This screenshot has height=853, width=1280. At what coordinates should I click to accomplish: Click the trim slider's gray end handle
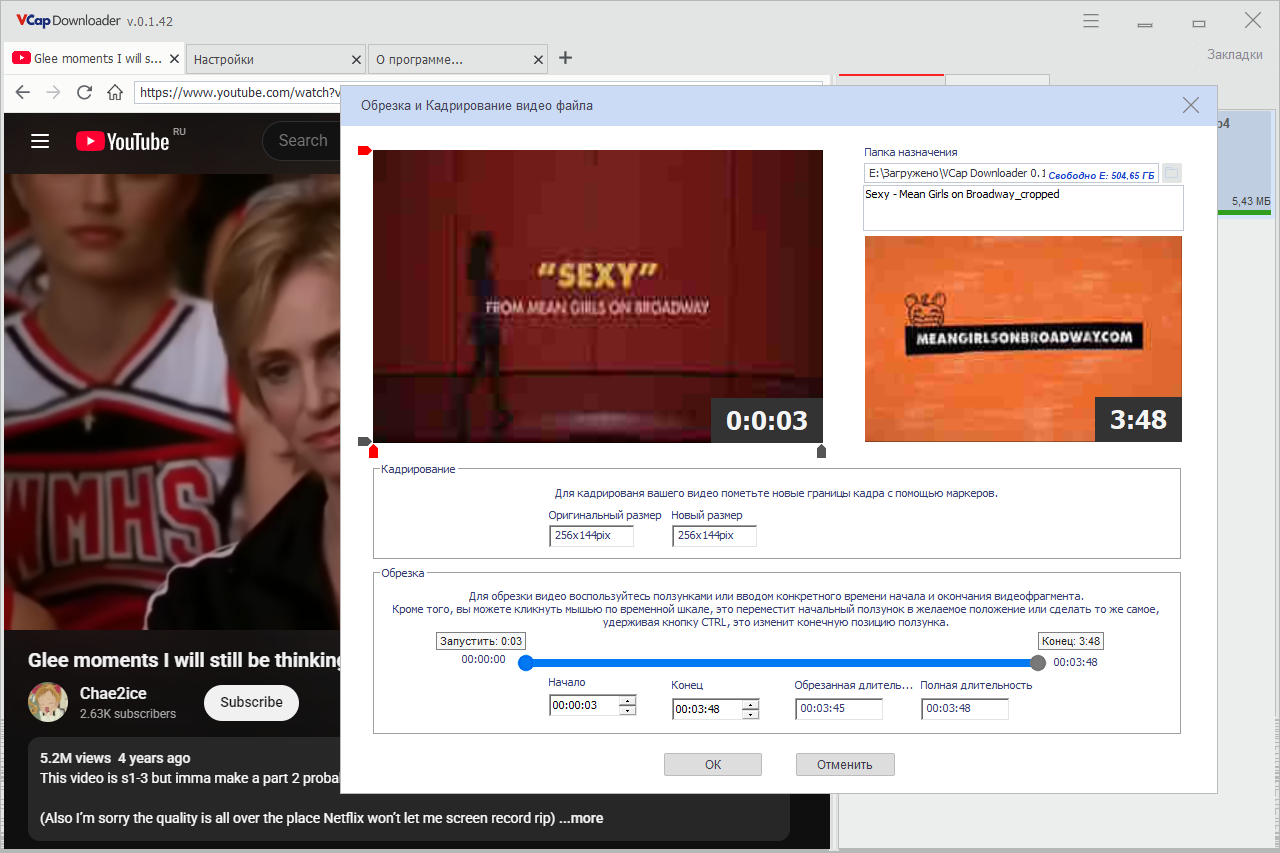pyautogui.click(x=1038, y=663)
